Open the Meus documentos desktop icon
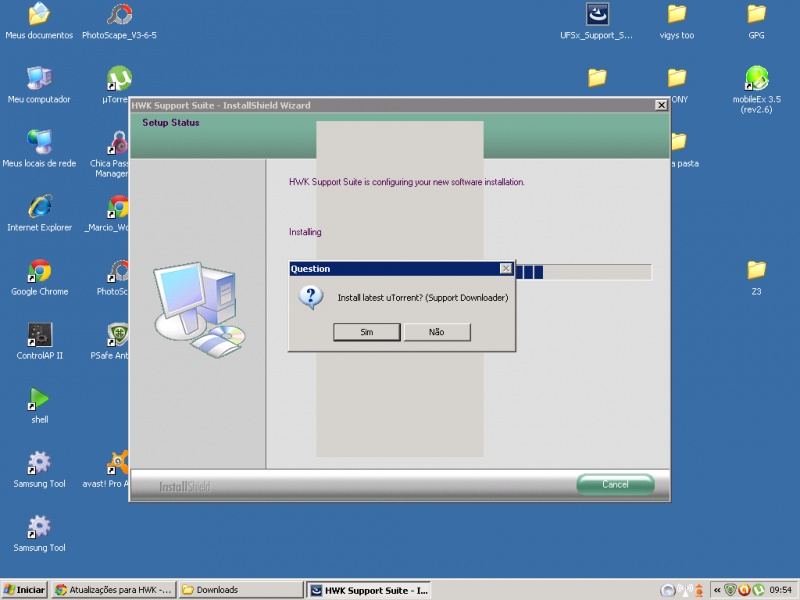This screenshot has width=800, height=600. [x=39, y=21]
